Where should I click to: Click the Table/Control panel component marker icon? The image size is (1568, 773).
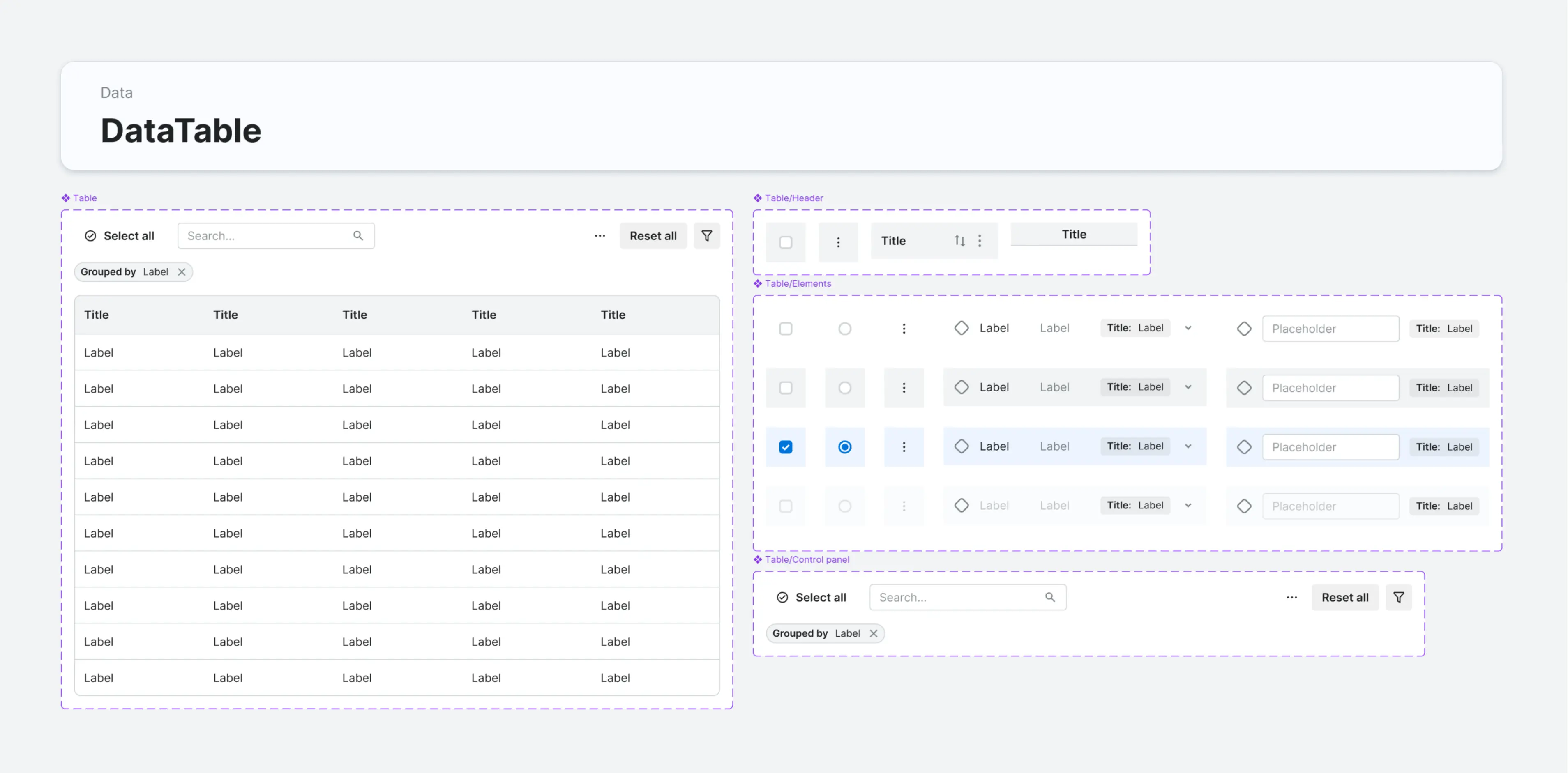[x=758, y=559]
